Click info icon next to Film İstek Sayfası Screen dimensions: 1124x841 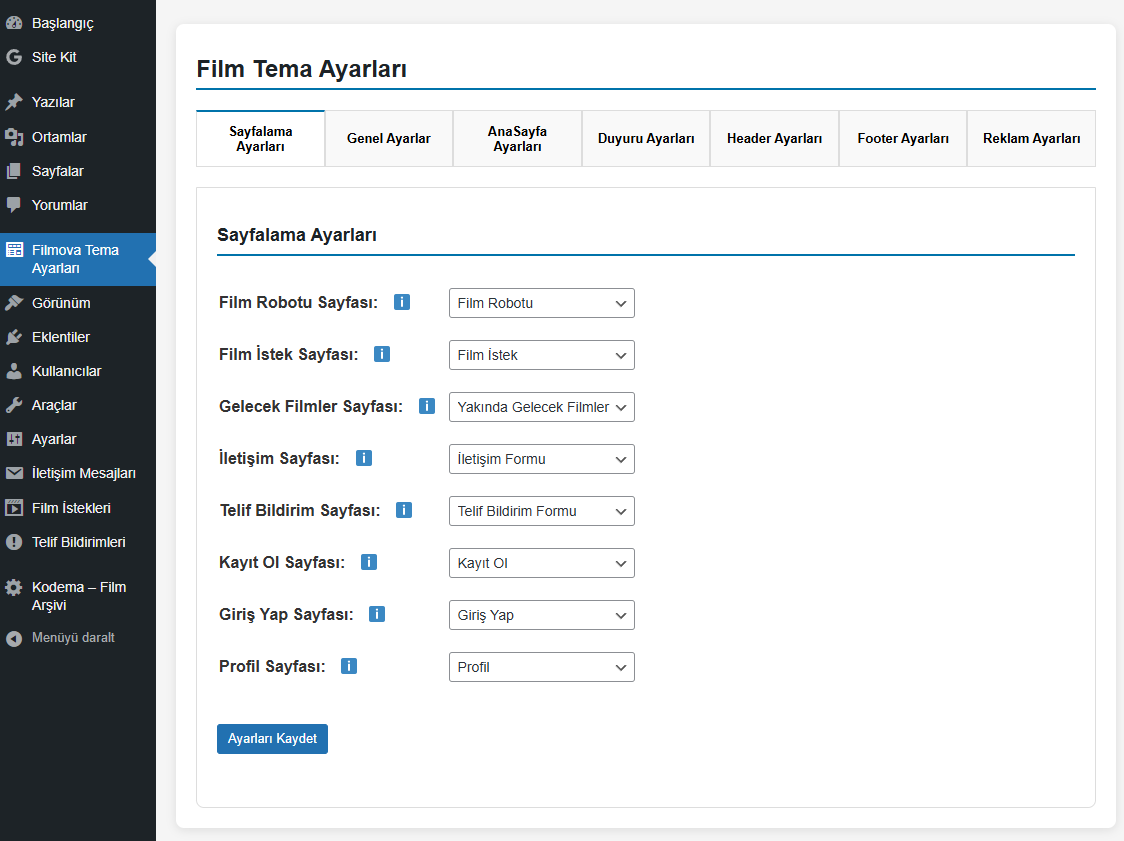pos(382,354)
